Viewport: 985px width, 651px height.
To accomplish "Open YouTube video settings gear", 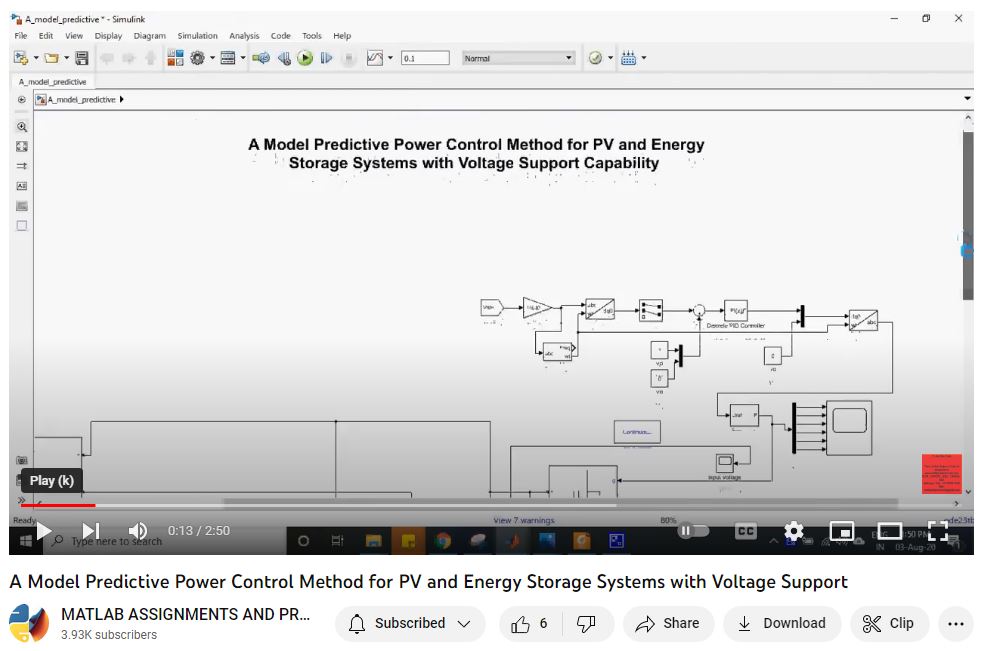I will [793, 531].
